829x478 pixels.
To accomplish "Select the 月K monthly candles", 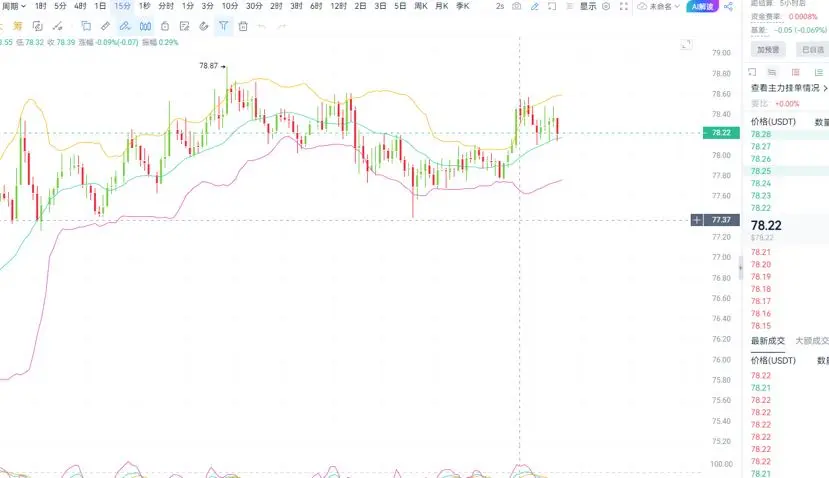I will [441, 6].
